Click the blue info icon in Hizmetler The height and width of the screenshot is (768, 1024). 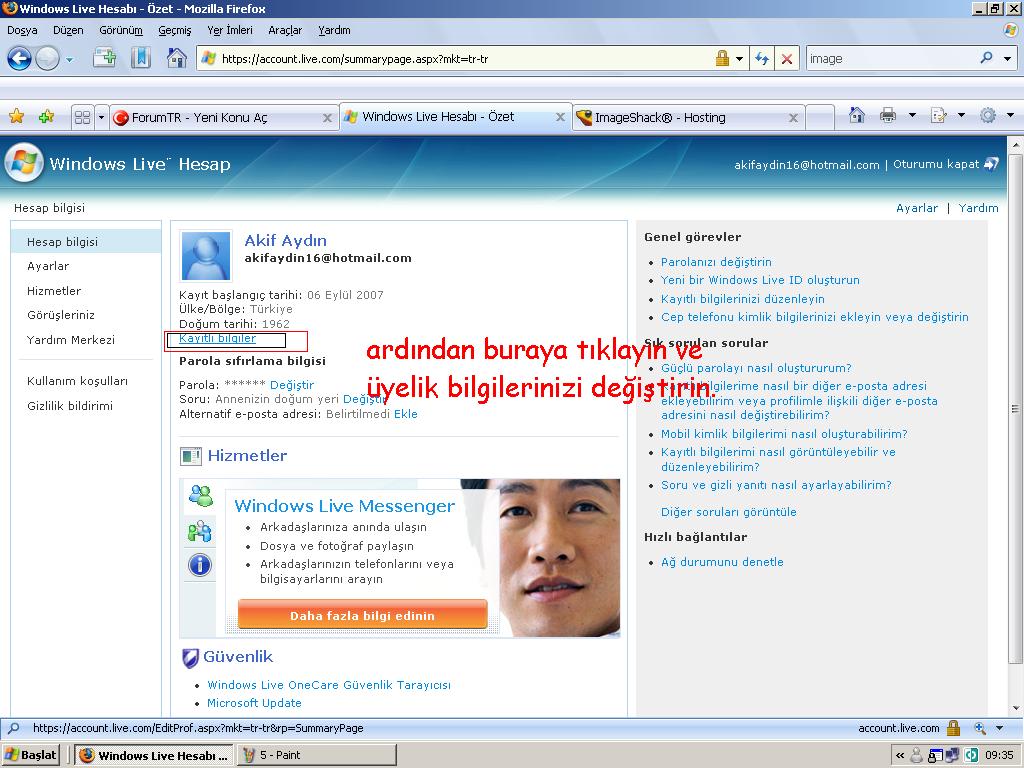coord(200,564)
